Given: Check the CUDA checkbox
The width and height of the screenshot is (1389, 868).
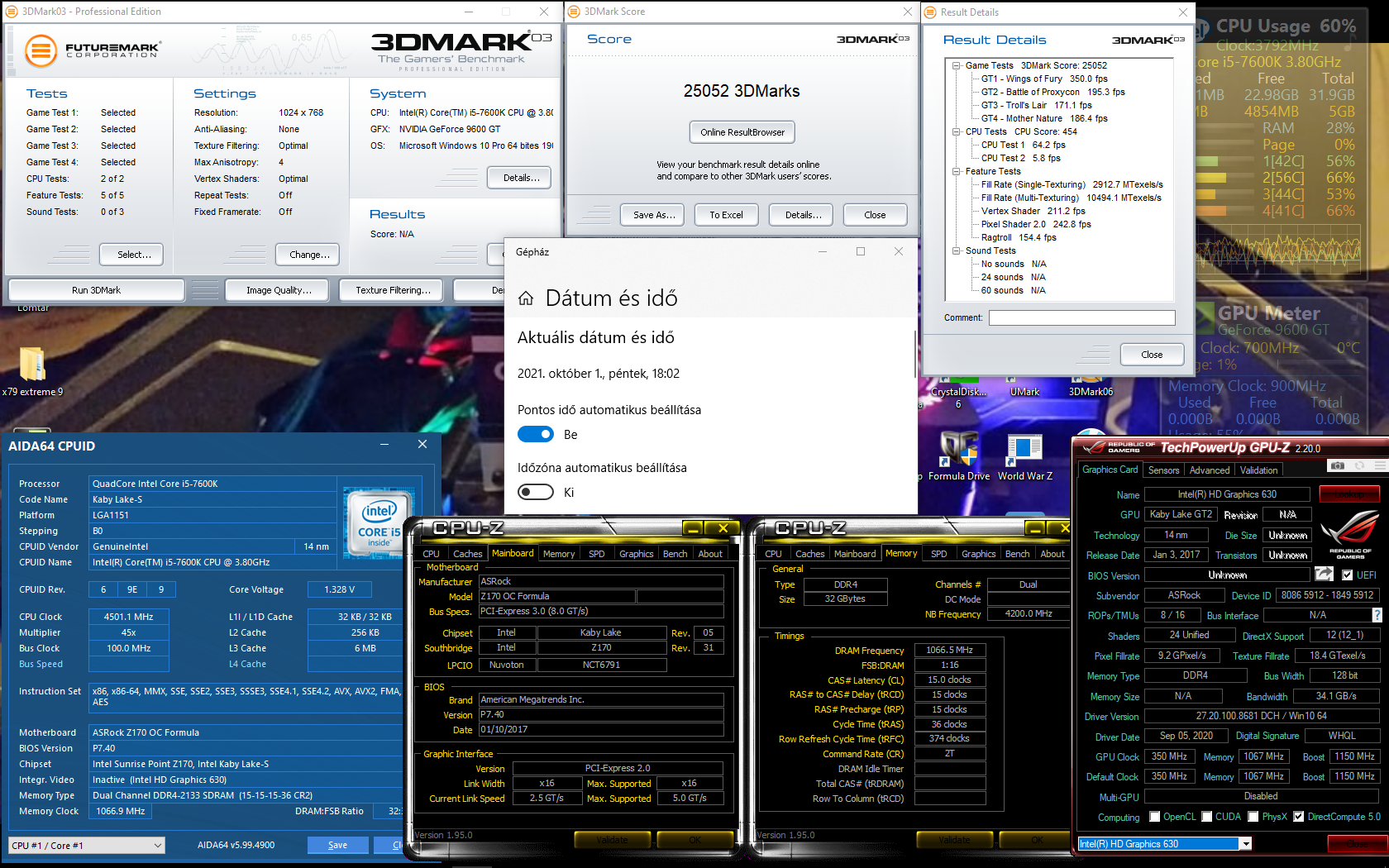Looking at the screenshot, I should 1207,817.
